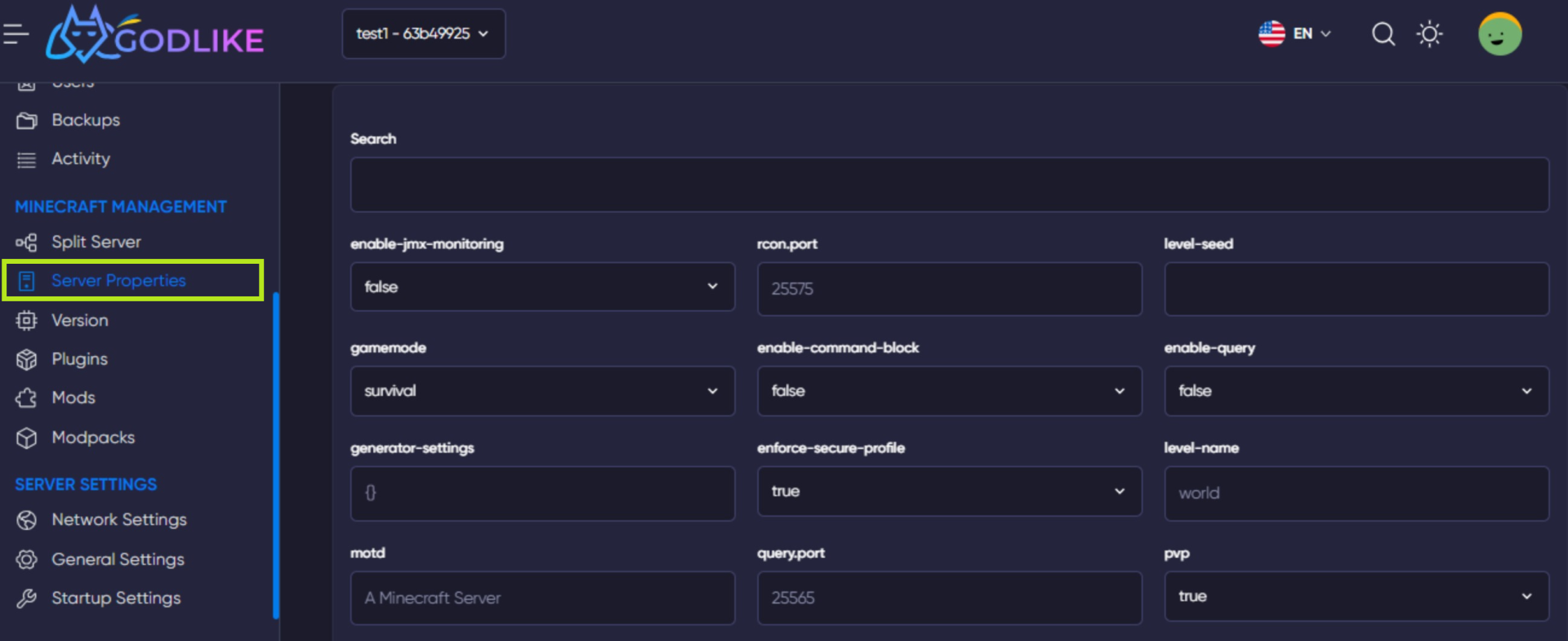Viewport: 1568px width, 641px height.
Task: Click the Search input field
Action: pyautogui.click(x=949, y=185)
